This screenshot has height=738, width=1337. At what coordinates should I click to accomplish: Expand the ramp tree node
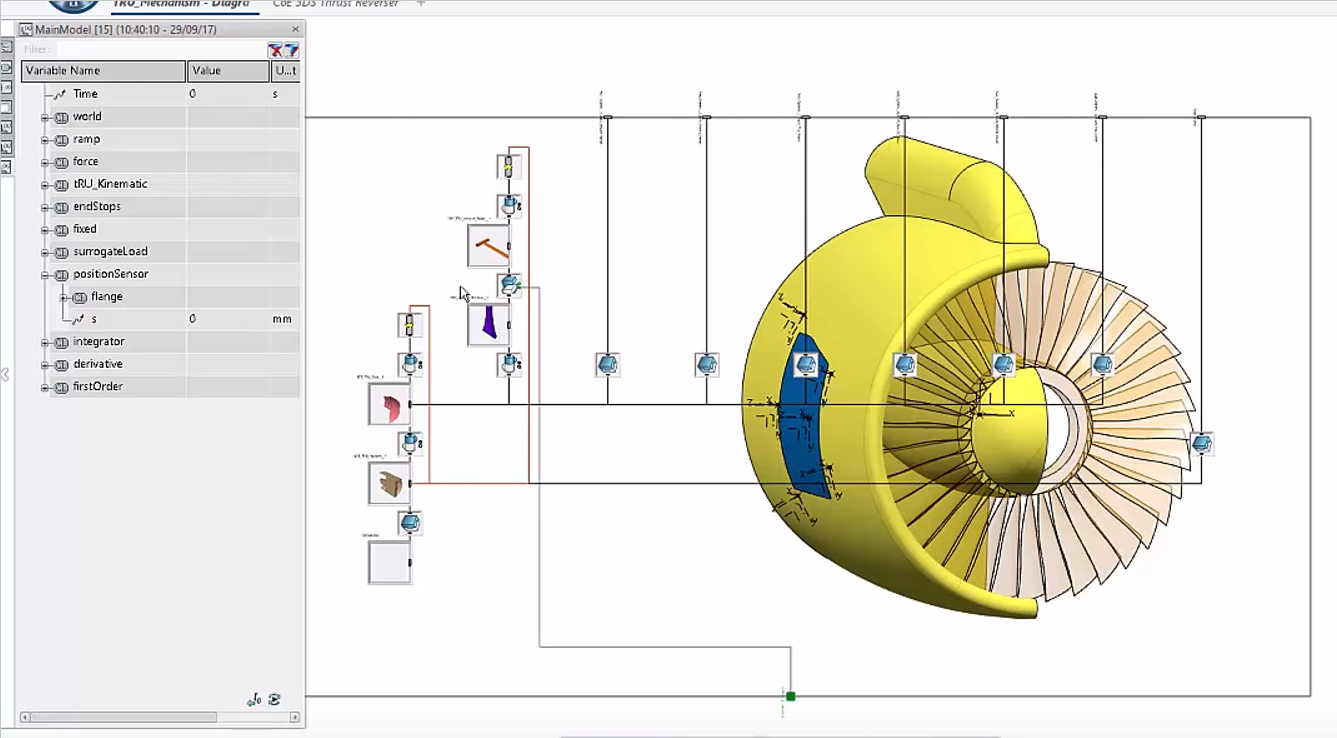pos(45,140)
